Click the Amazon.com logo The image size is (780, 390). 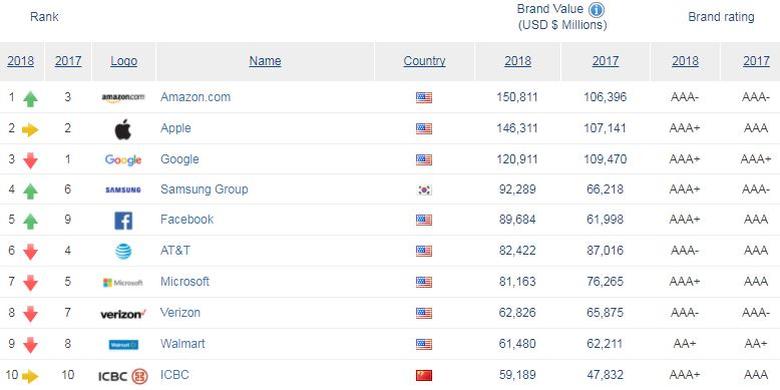tap(123, 98)
